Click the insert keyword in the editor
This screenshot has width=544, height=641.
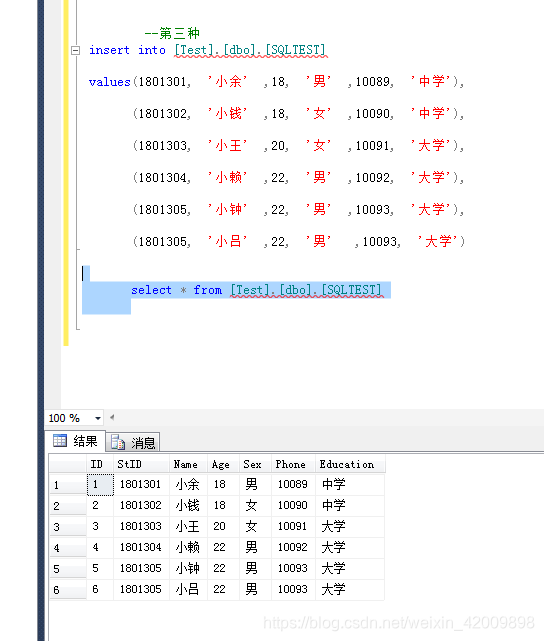tap(109, 50)
